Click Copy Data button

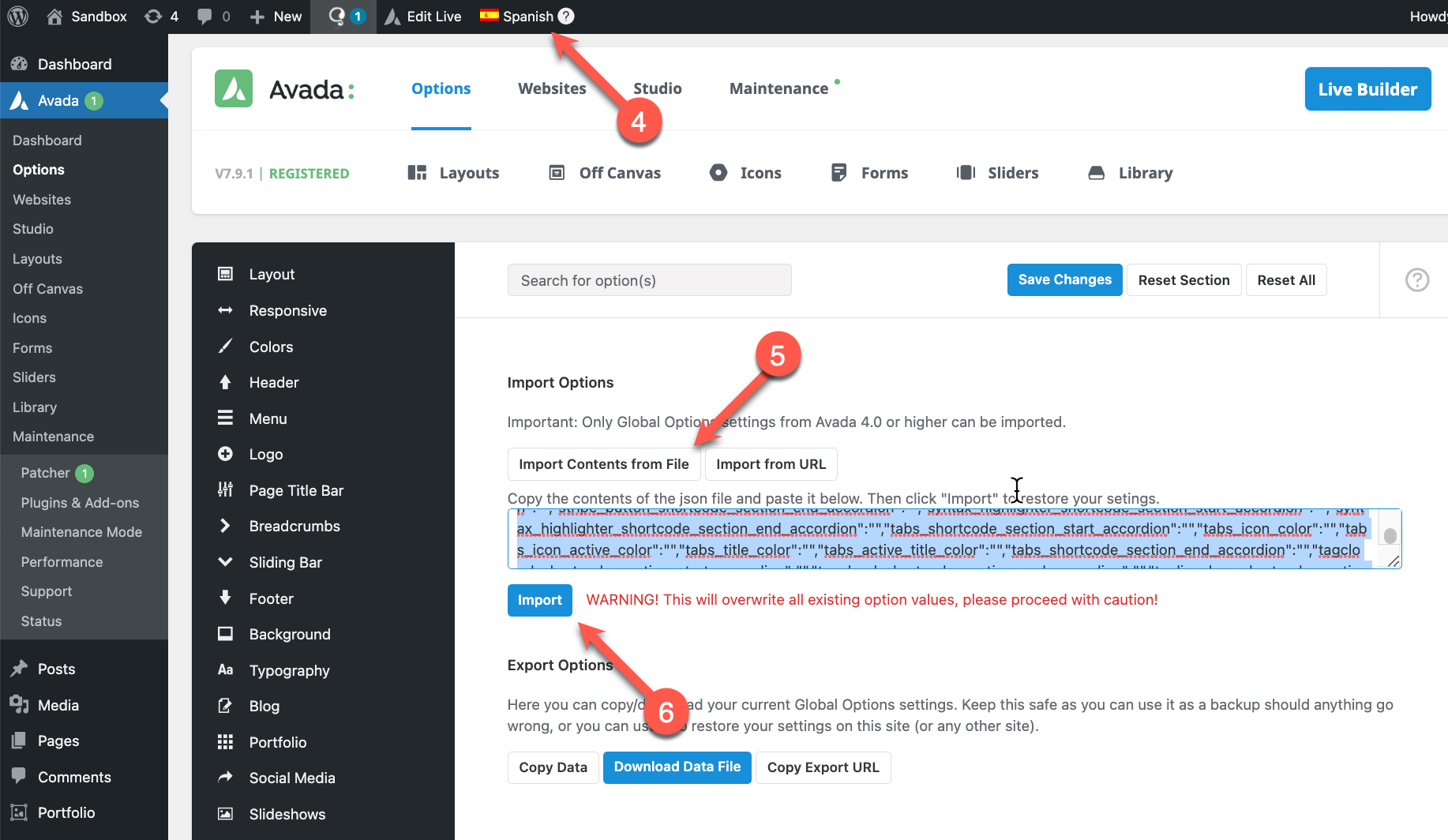coord(553,767)
